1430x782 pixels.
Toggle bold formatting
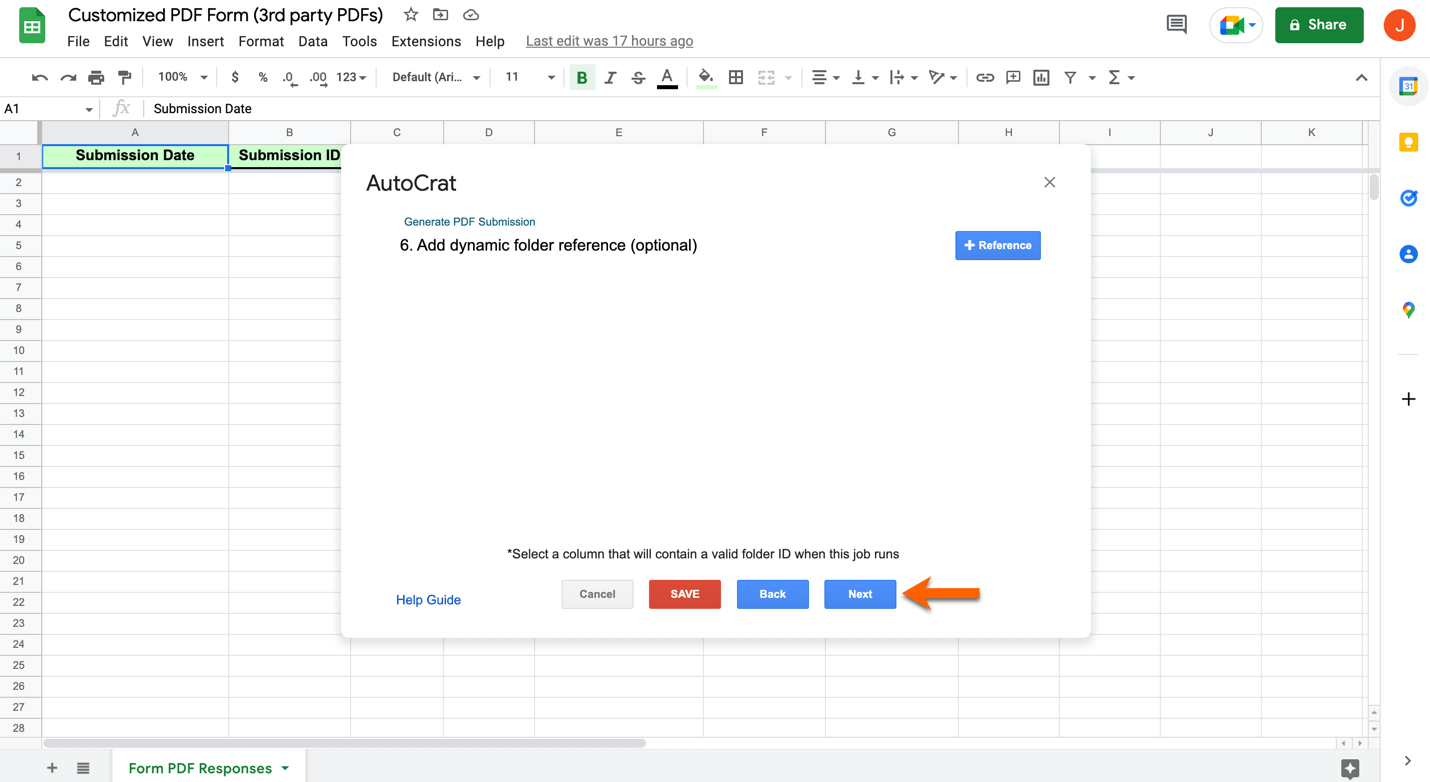click(581, 77)
